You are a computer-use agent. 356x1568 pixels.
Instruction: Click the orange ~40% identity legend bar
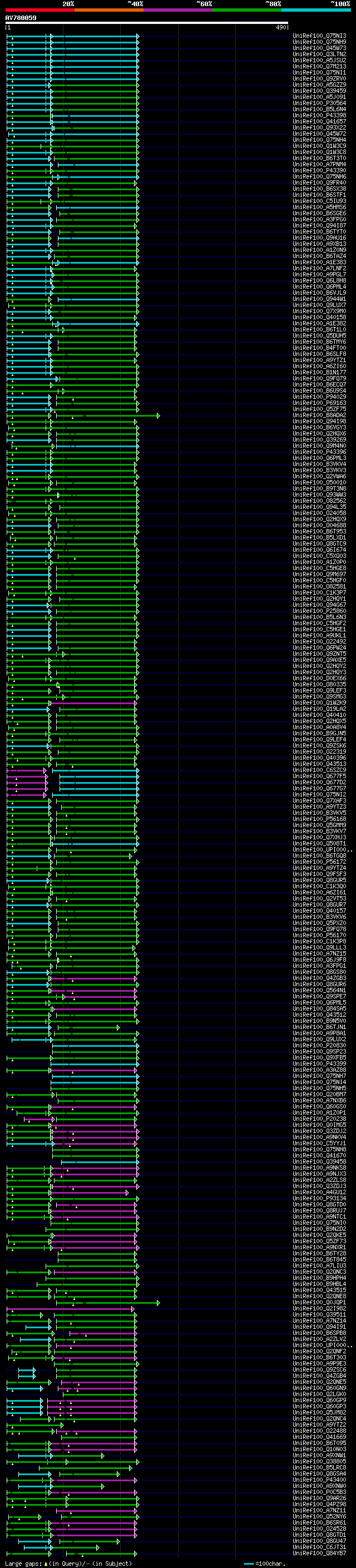pyautogui.click(x=109, y=10)
